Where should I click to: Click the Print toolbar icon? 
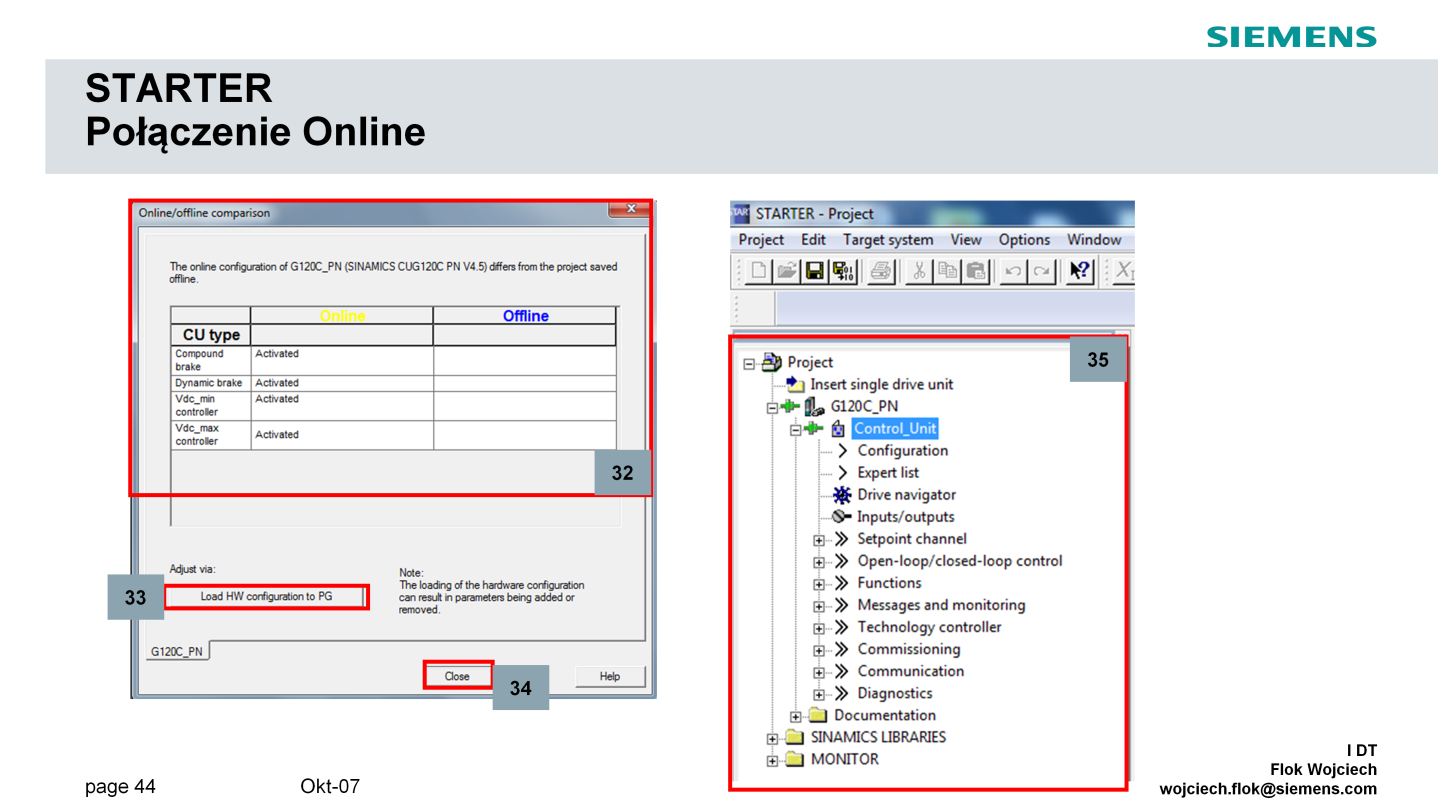coord(881,270)
